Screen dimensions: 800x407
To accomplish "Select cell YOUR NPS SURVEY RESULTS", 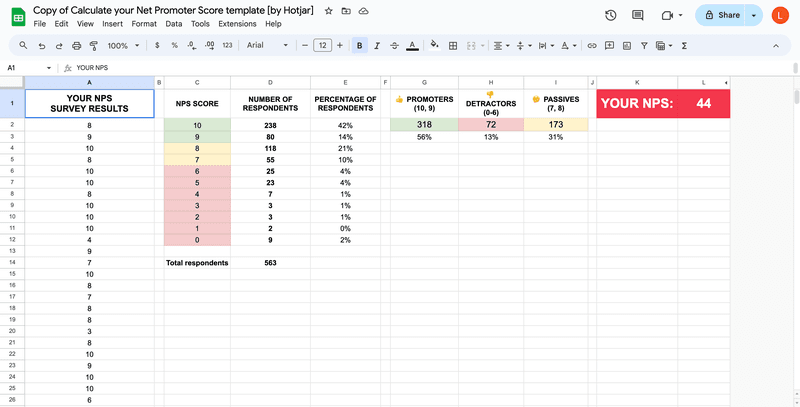I will coord(89,104).
